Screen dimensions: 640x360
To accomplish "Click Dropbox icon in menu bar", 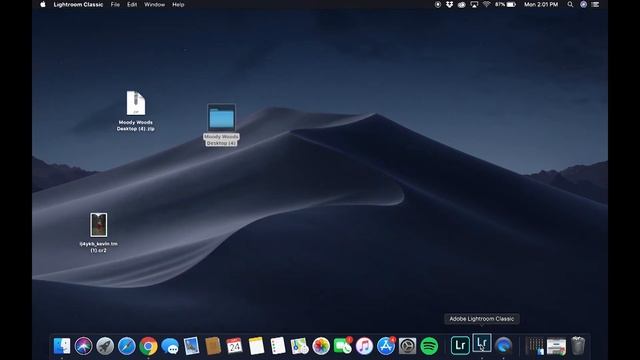I will 449,4.
